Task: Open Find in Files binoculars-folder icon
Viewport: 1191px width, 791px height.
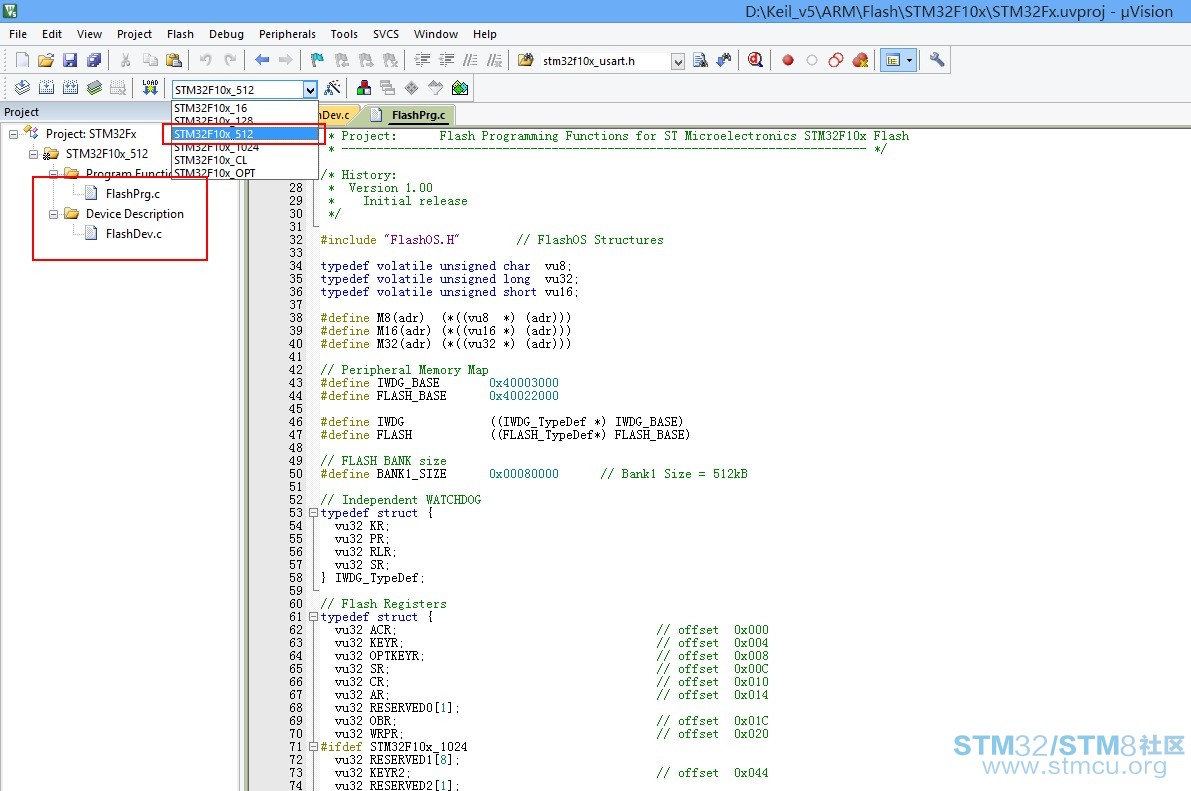Action: [525, 60]
